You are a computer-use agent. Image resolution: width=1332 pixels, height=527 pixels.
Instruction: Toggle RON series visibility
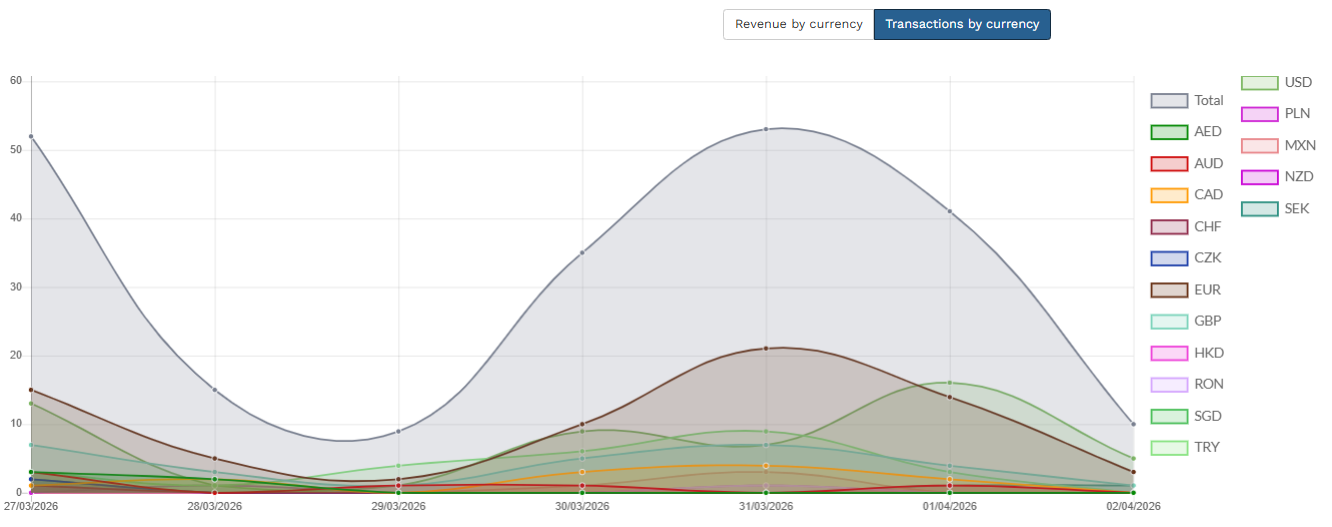tap(1187, 384)
